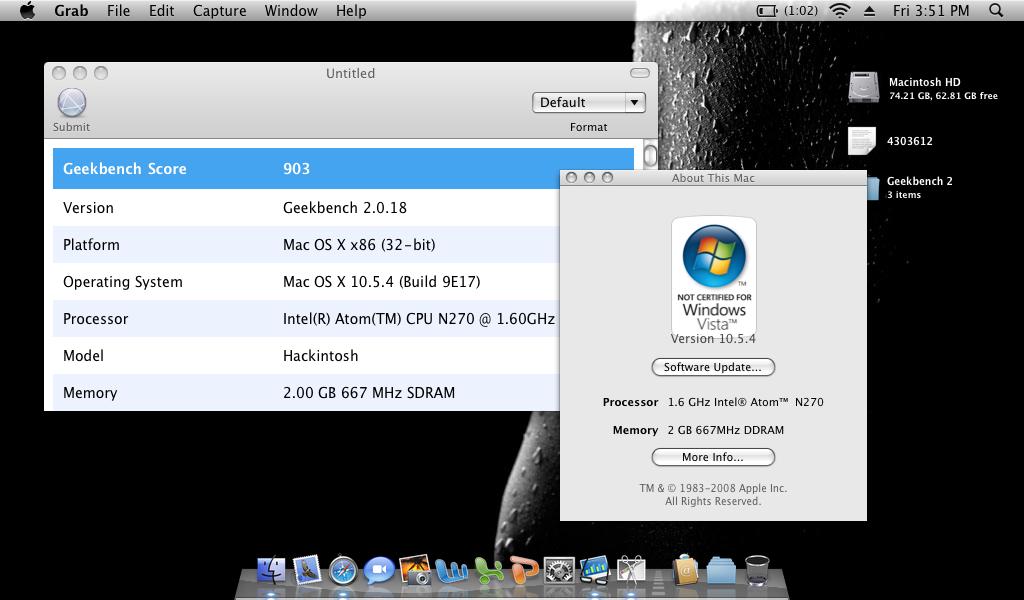Click the Processor label in Geekbench results
Image resolution: width=1024 pixels, height=600 pixels.
[x=95, y=319]
